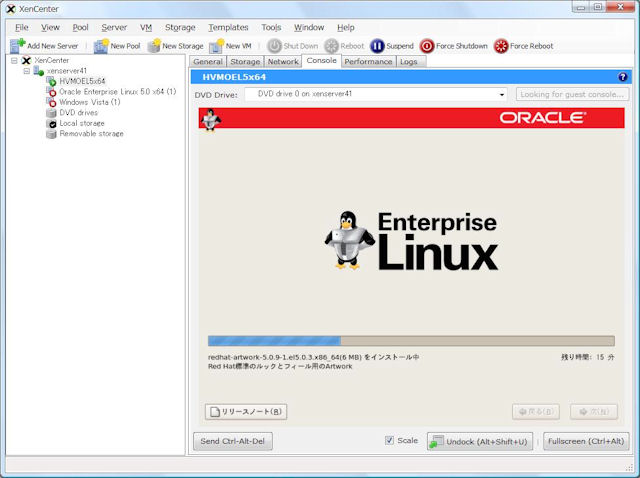Toggle the Scale checkbox
The width and height of the screenshot is (640, 478).
(x=389, y=440)
